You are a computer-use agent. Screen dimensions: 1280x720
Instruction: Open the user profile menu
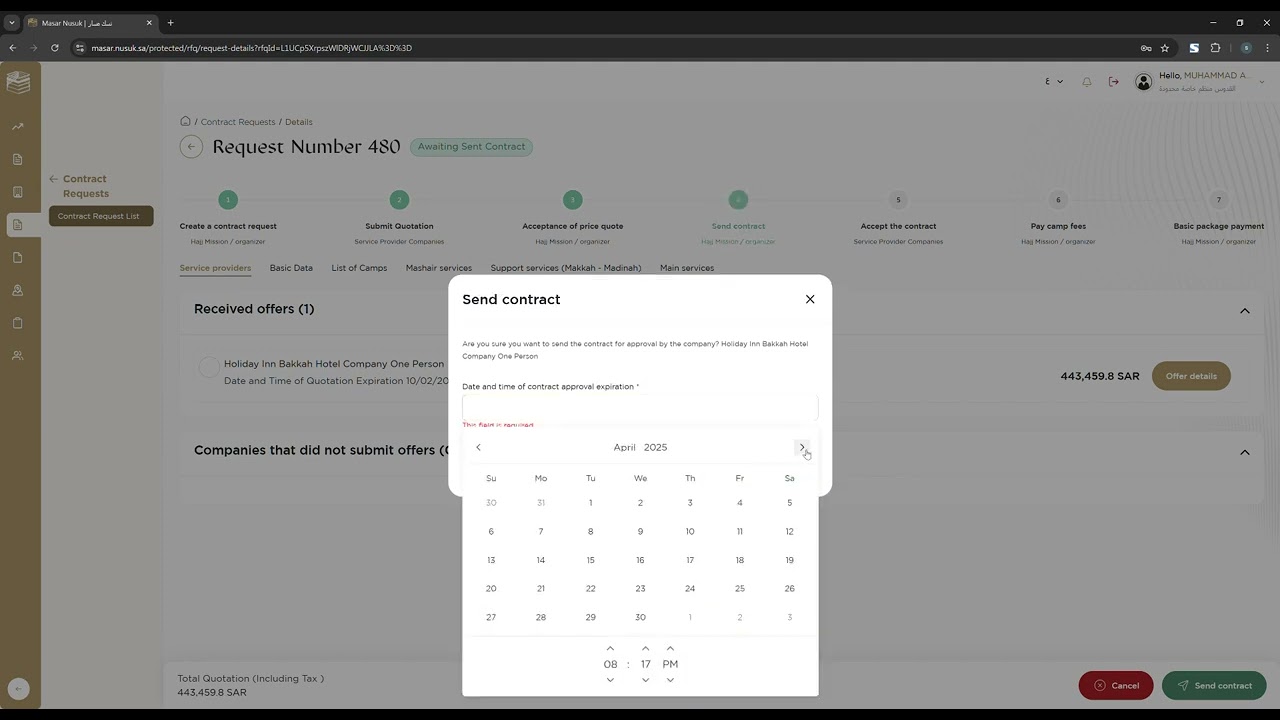pos(1200,82)
